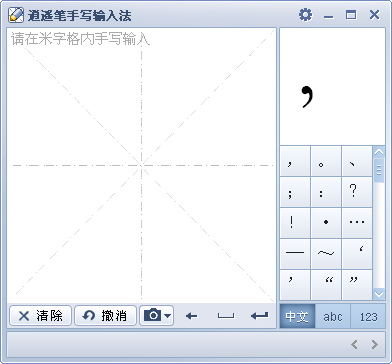Click the 清除 clear button
Viewport: 392px width, 364px height.
coord(40,315)
